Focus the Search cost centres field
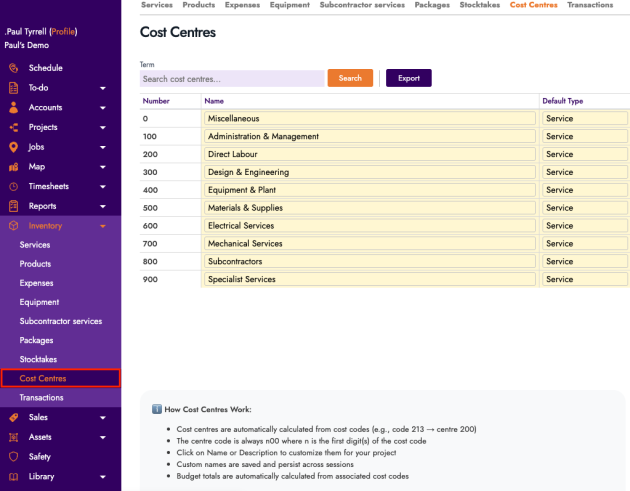The width and height of the screenshot is (630, 491). click(x=231, y=78)
